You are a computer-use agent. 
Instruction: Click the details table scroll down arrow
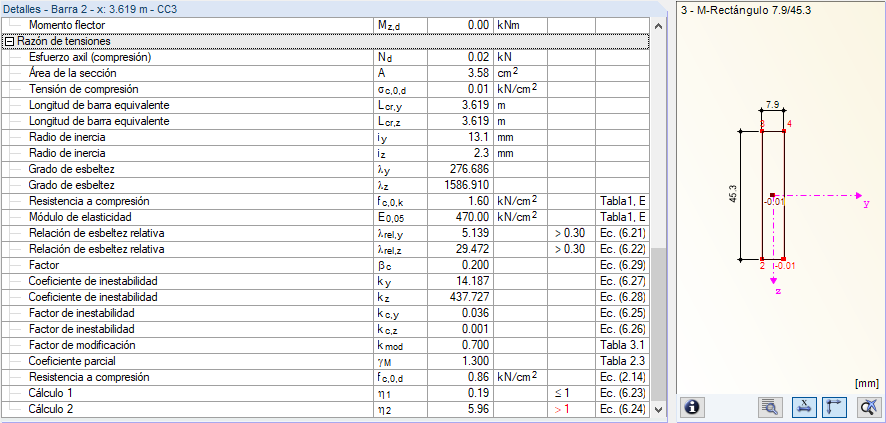pos(658,409)
